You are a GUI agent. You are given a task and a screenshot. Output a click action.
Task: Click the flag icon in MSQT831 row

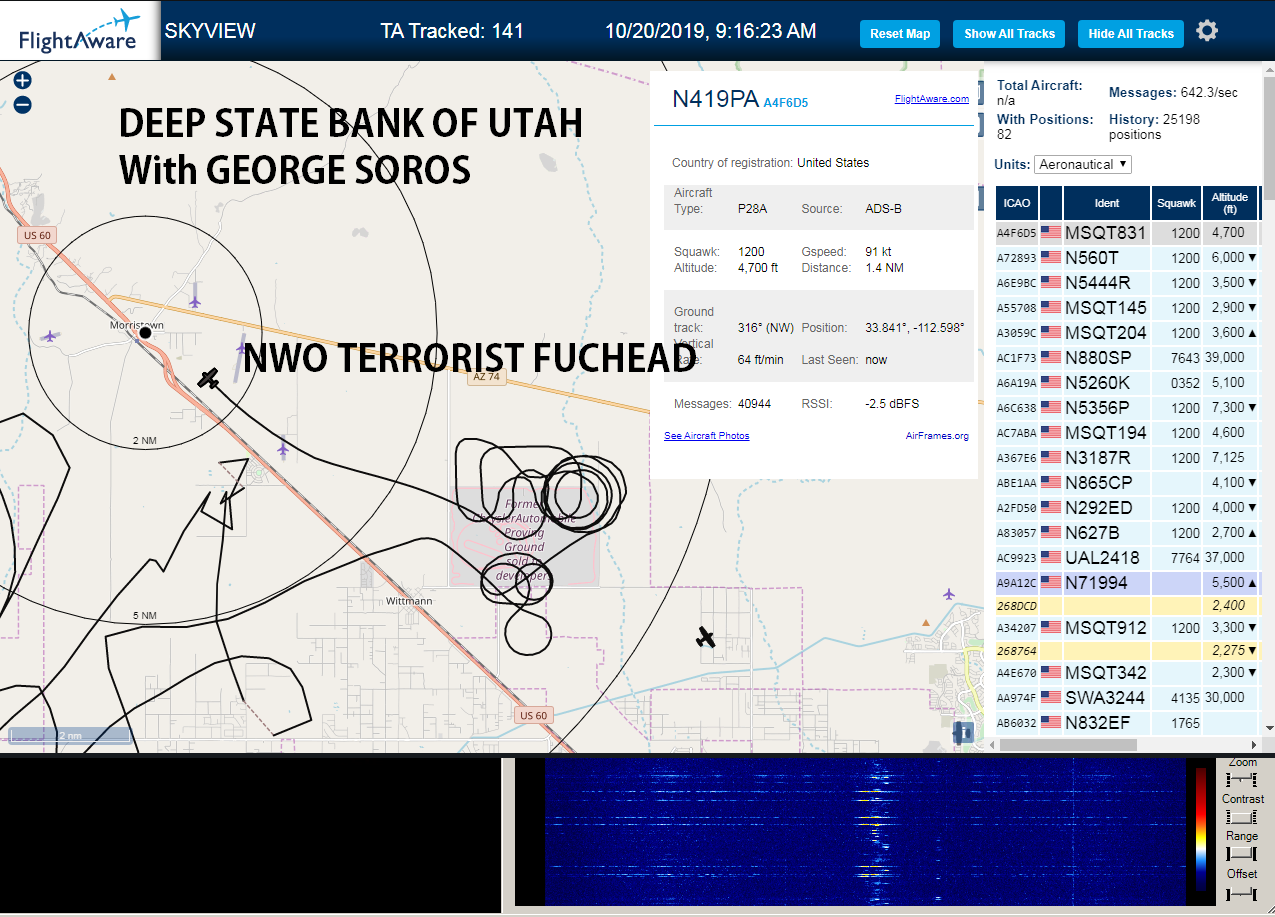[x=1050, y=233]
